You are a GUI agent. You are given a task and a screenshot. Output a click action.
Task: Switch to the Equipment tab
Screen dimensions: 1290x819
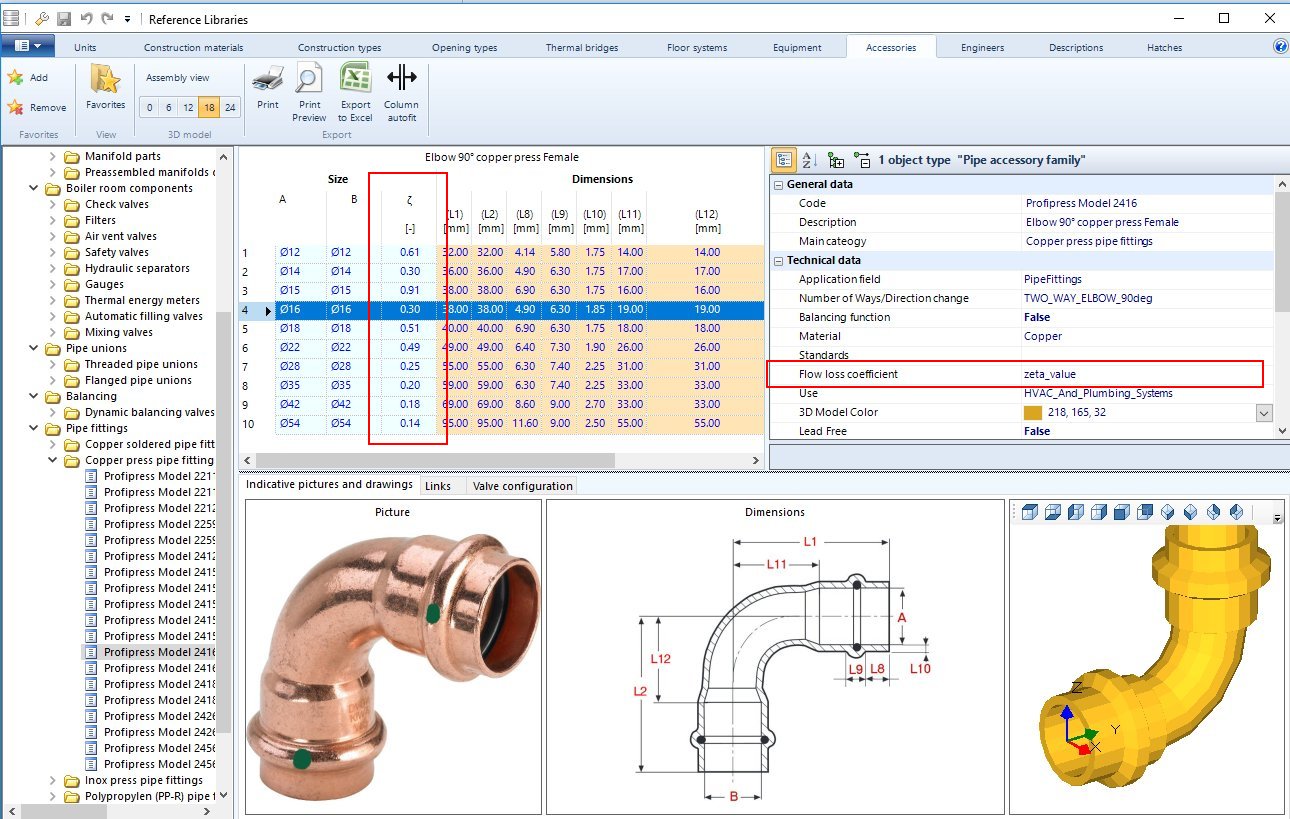[x=797, y=47]
